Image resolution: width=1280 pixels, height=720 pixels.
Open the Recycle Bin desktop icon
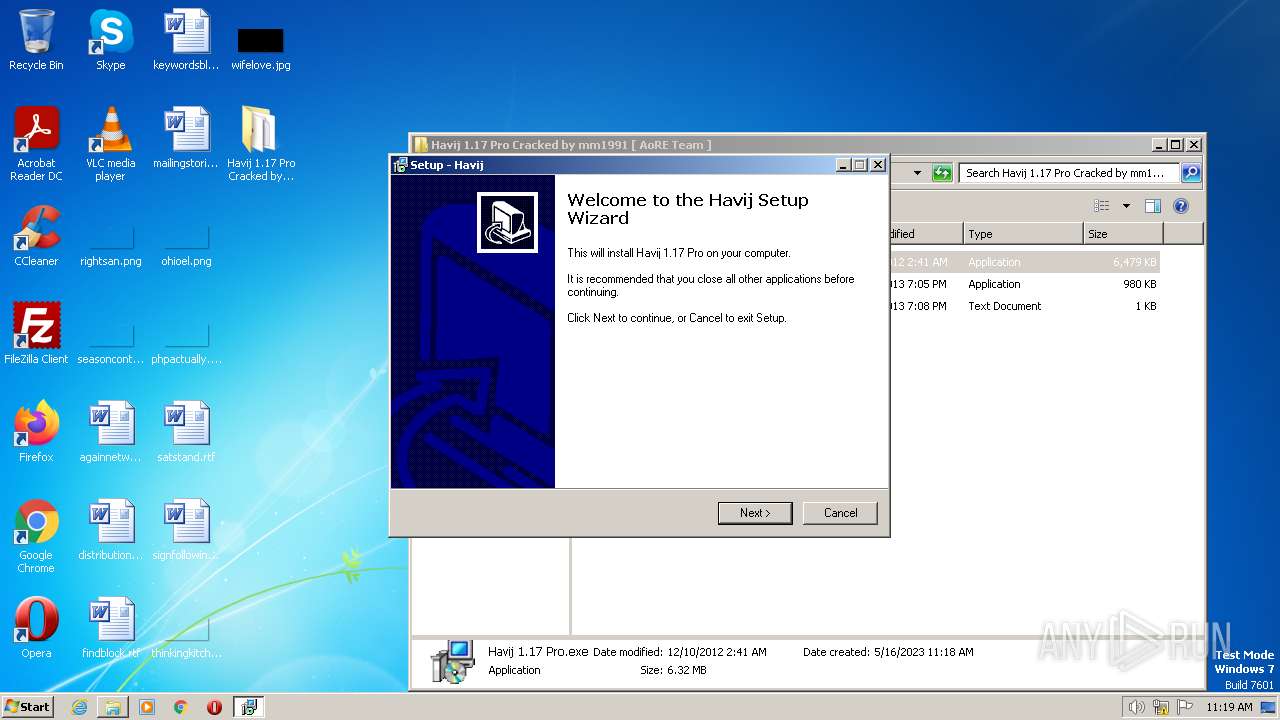pos(36,40)
